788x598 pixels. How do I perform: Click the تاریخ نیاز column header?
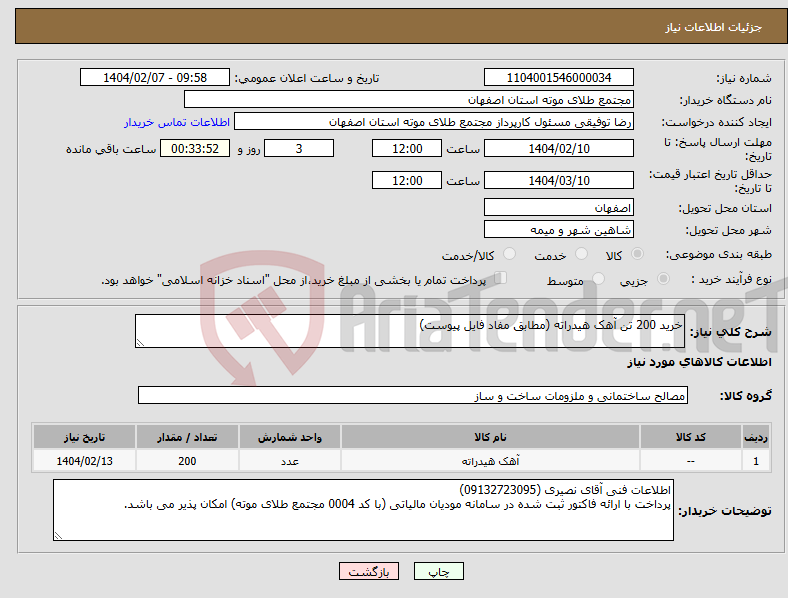coord(84,437)
